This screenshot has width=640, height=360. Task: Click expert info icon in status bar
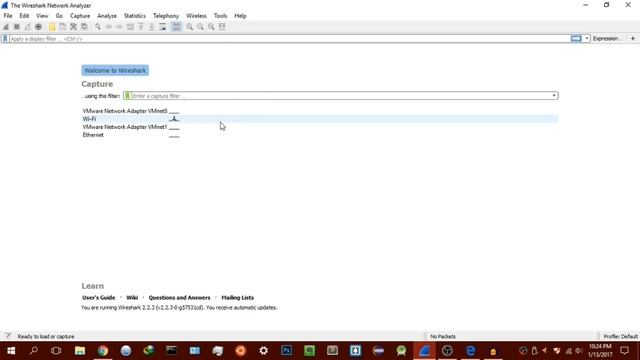tap(8, 336)
